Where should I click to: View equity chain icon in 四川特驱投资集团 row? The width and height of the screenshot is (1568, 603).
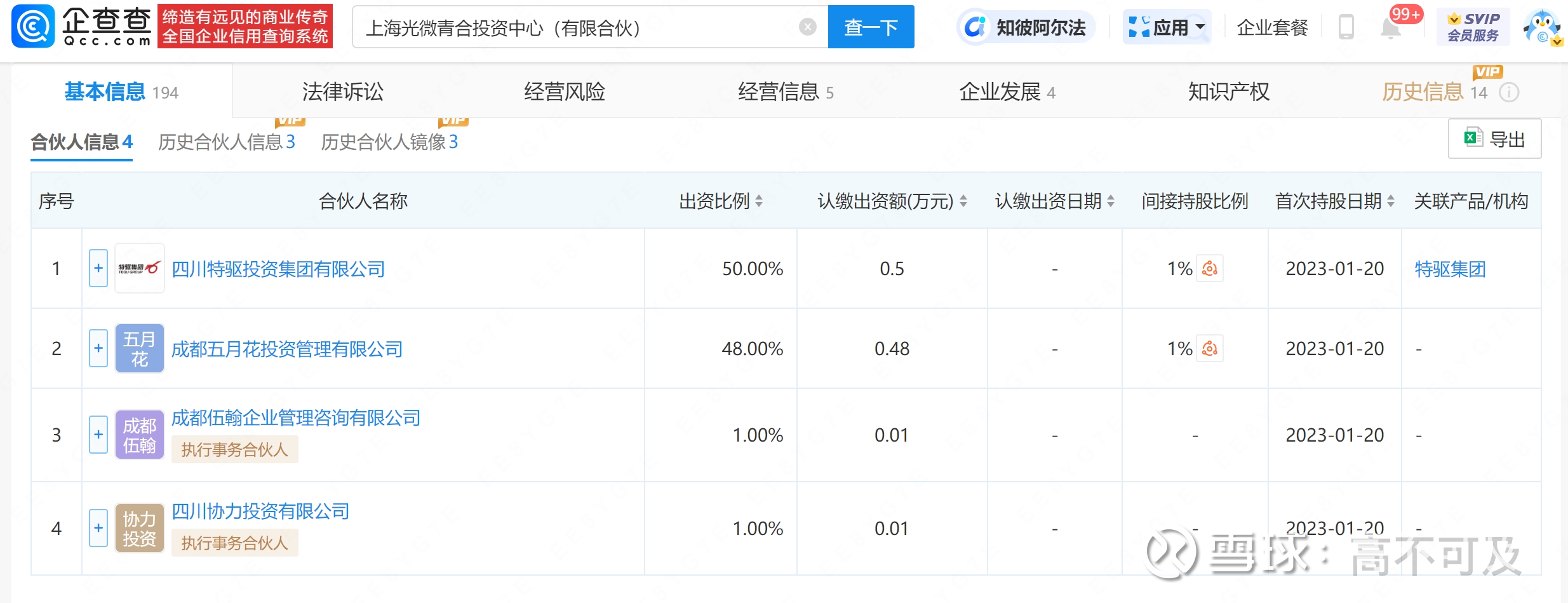pyautogui.click(x=1210, y=268)
